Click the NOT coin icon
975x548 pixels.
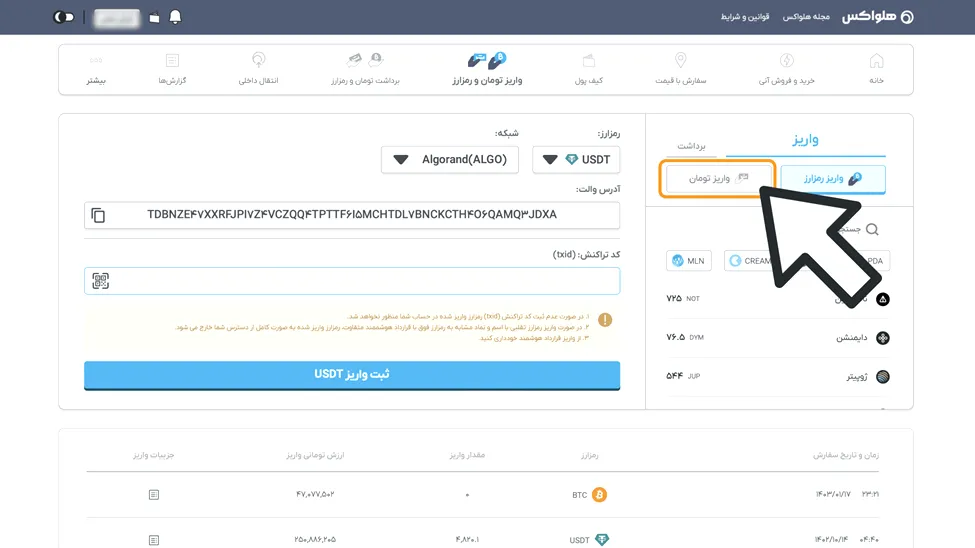(x=882, y=299)
